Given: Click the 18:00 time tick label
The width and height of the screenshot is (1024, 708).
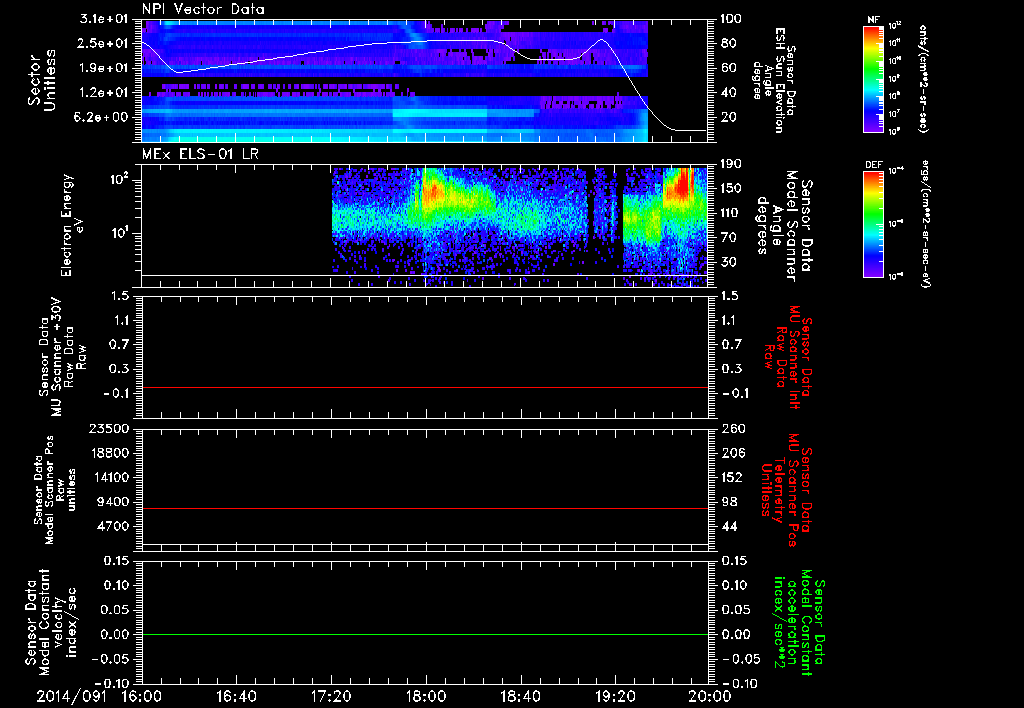Looking at the screenshot, I should click(426, 696).
